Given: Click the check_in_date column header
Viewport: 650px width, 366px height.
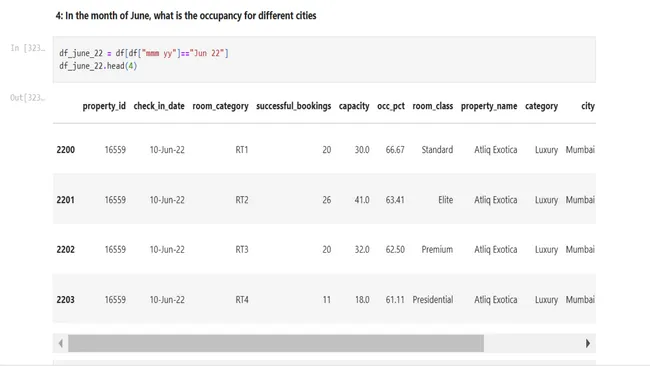Looking at the screenshot, I should coord(159,106).
